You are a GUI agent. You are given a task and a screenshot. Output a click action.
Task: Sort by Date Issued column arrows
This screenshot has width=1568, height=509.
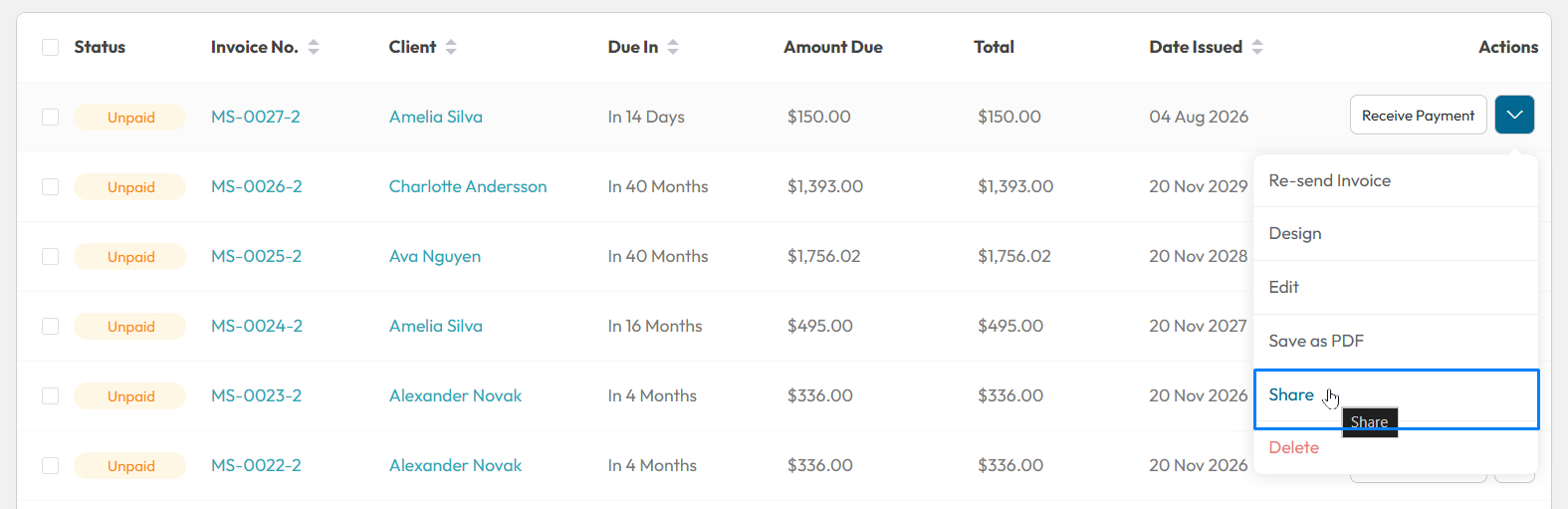pos(1257,47)
